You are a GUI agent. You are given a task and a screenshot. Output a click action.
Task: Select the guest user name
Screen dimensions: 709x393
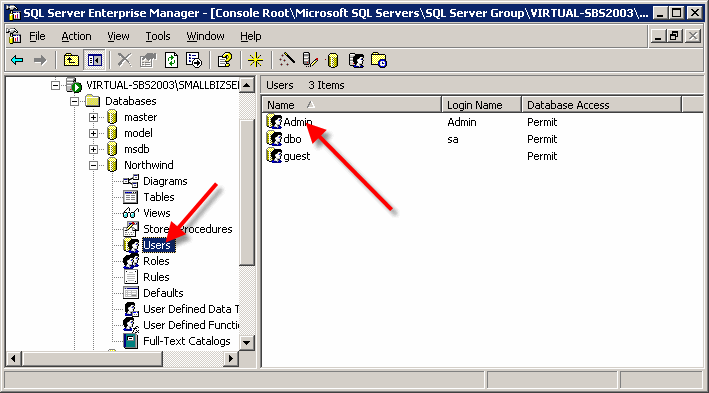297,156
